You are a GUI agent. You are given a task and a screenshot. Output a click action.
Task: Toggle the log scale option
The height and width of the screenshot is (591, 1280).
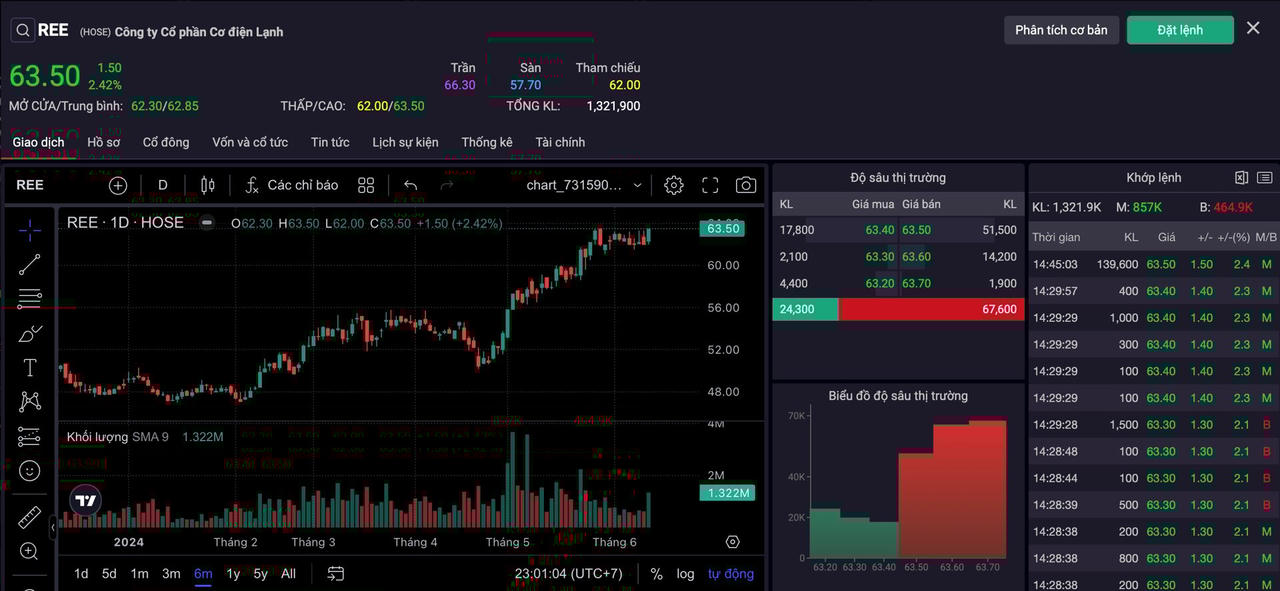(685, 573)
